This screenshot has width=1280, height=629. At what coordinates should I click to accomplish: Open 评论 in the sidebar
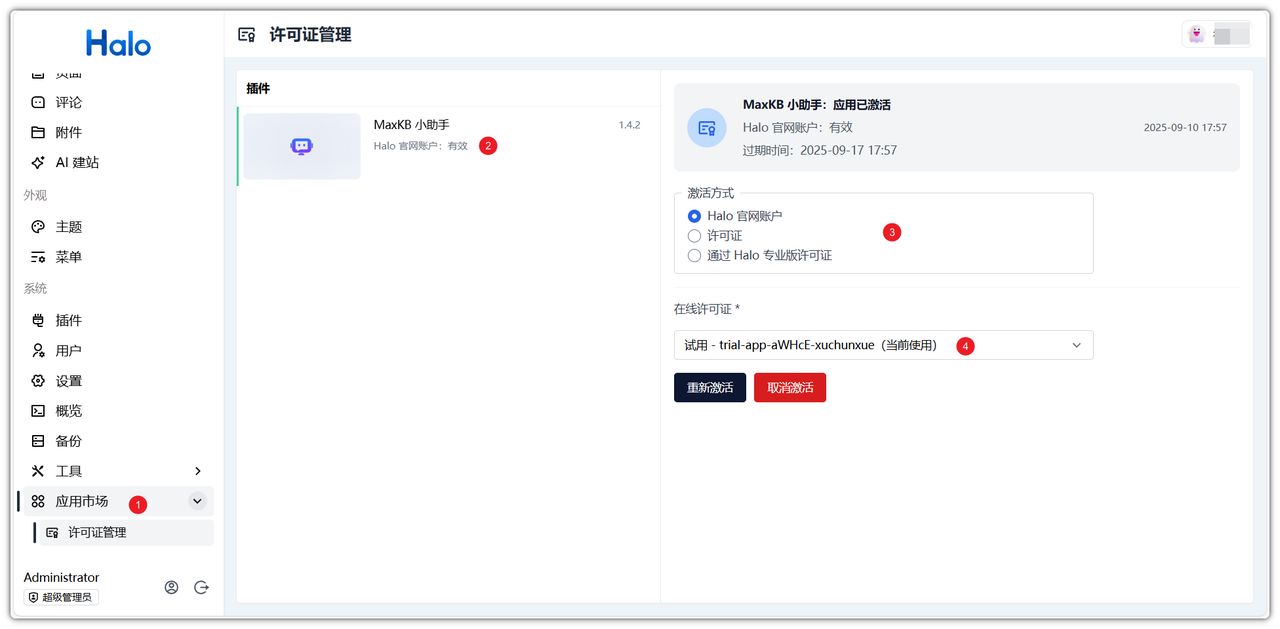(69, 102)
